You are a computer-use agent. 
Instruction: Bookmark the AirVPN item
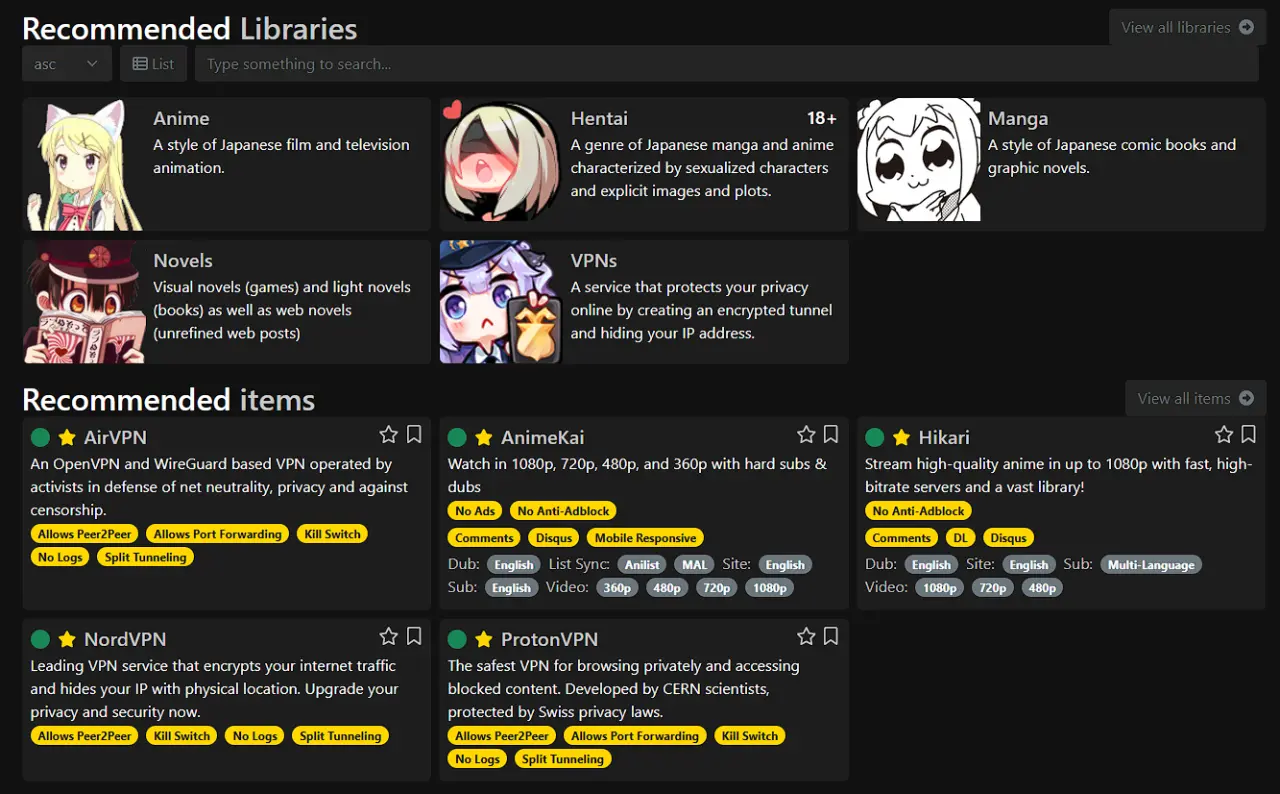coord(414,435)
